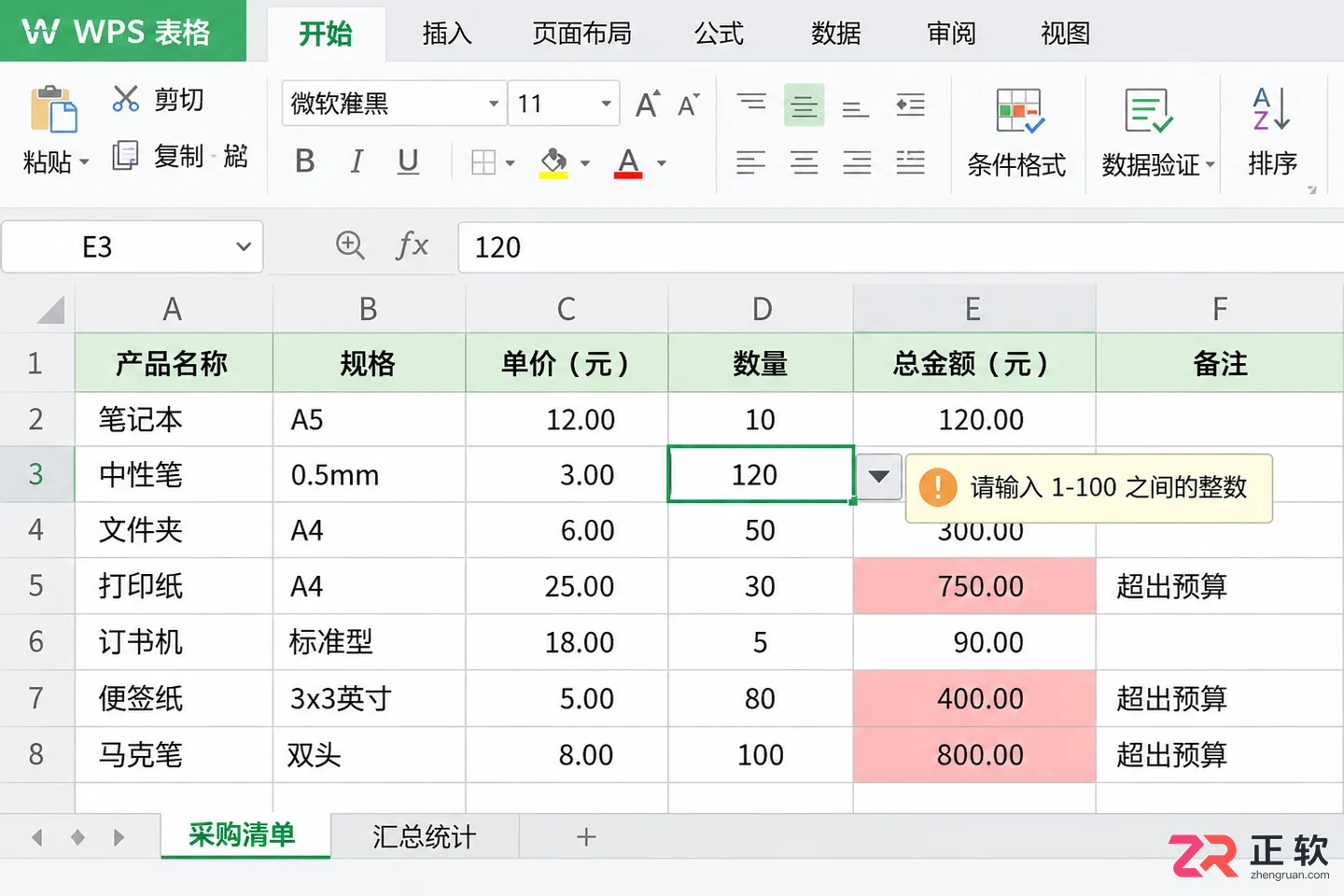Toggle horizontal center alignment
1344x896 pixels.
[804, 162]
